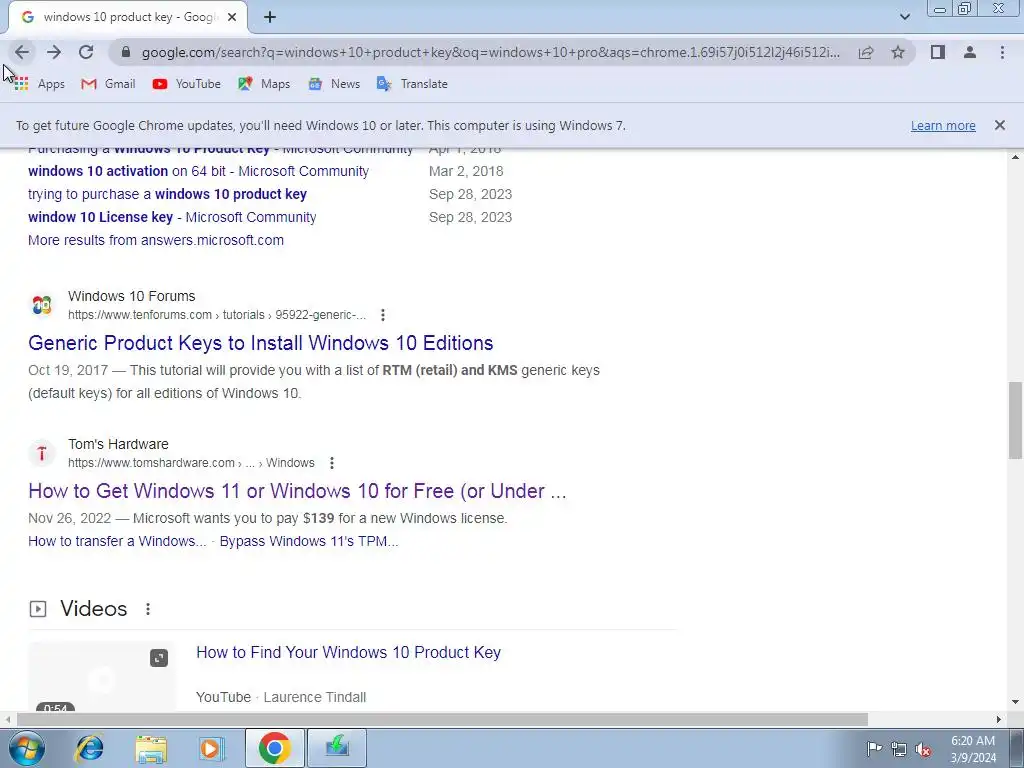Open the Apps bookmark shortcut

(x=39, y=84)
